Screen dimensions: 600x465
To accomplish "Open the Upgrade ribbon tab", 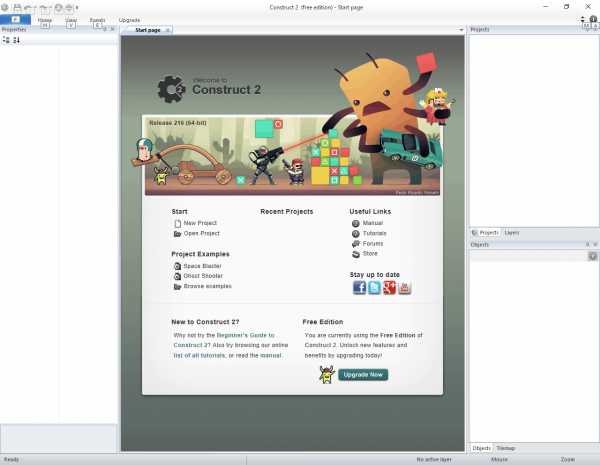I will [129, 20].
